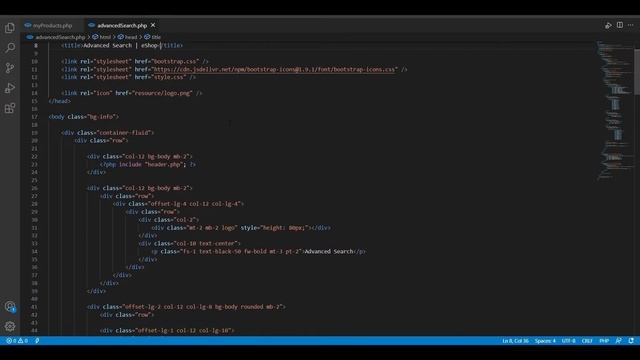Screen dimensions: 640x360
Task: Click the style.css link line
Action: pos(128,77)
